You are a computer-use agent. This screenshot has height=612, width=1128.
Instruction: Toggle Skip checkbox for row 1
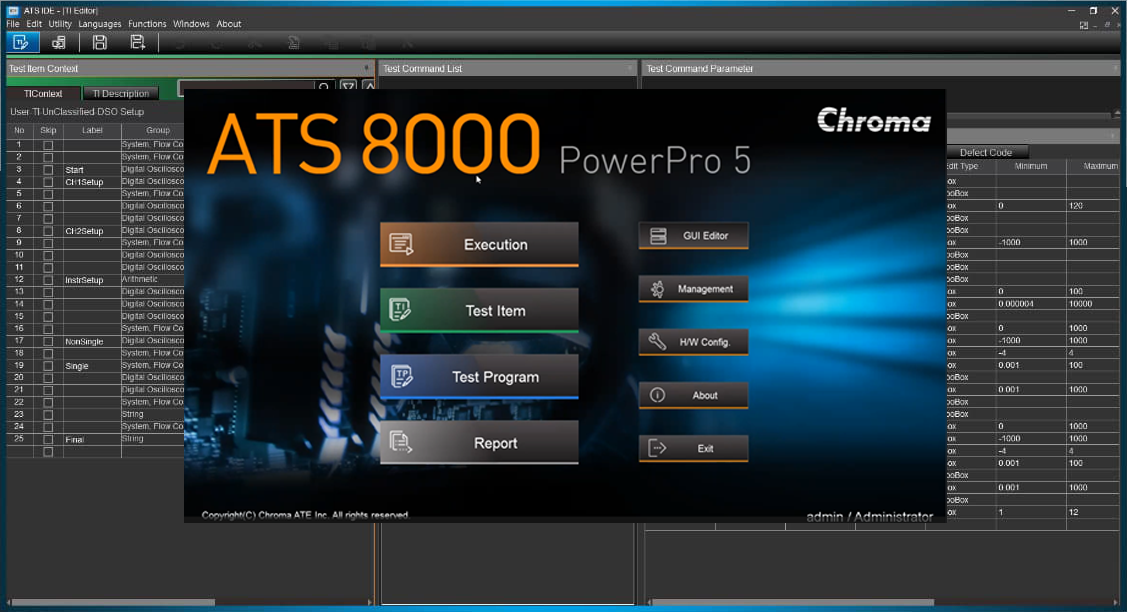tap(48, 145)
